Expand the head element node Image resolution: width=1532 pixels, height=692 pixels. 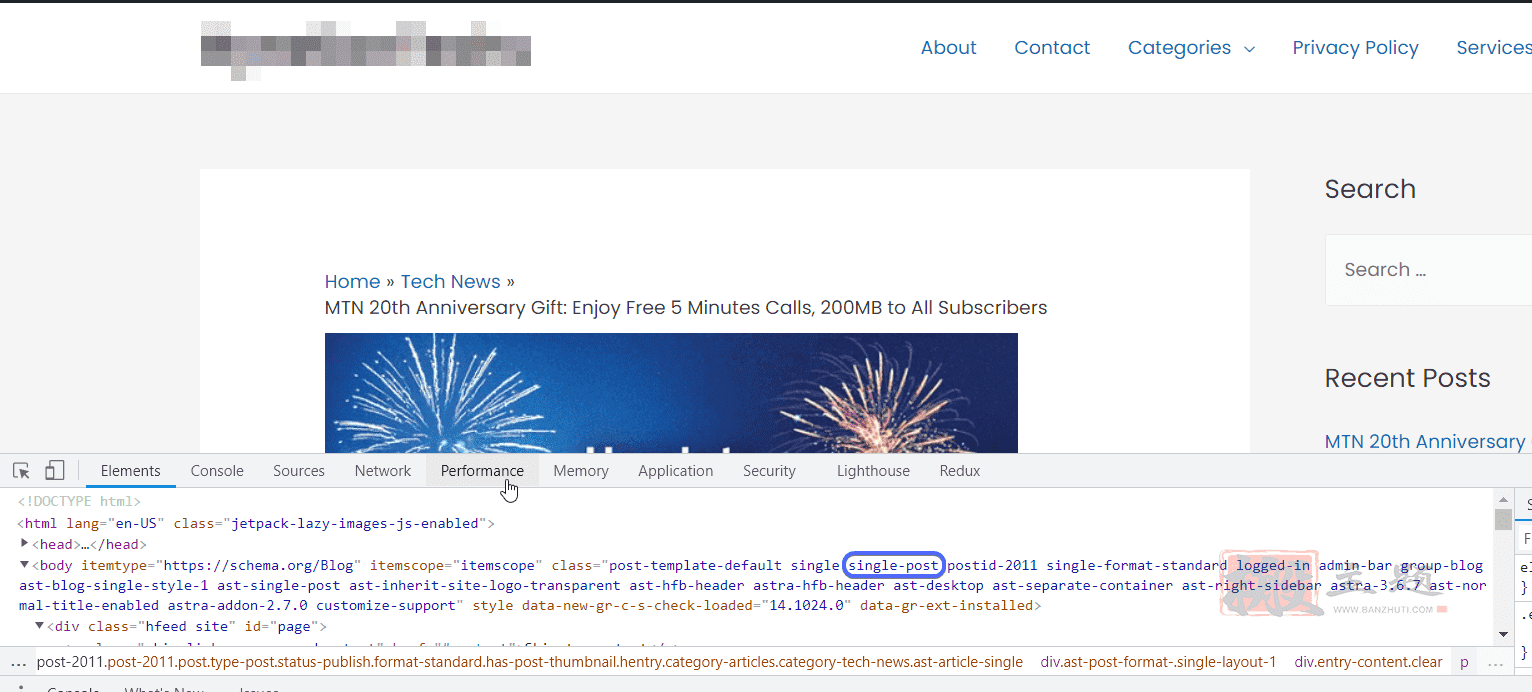tap(25, 544)
